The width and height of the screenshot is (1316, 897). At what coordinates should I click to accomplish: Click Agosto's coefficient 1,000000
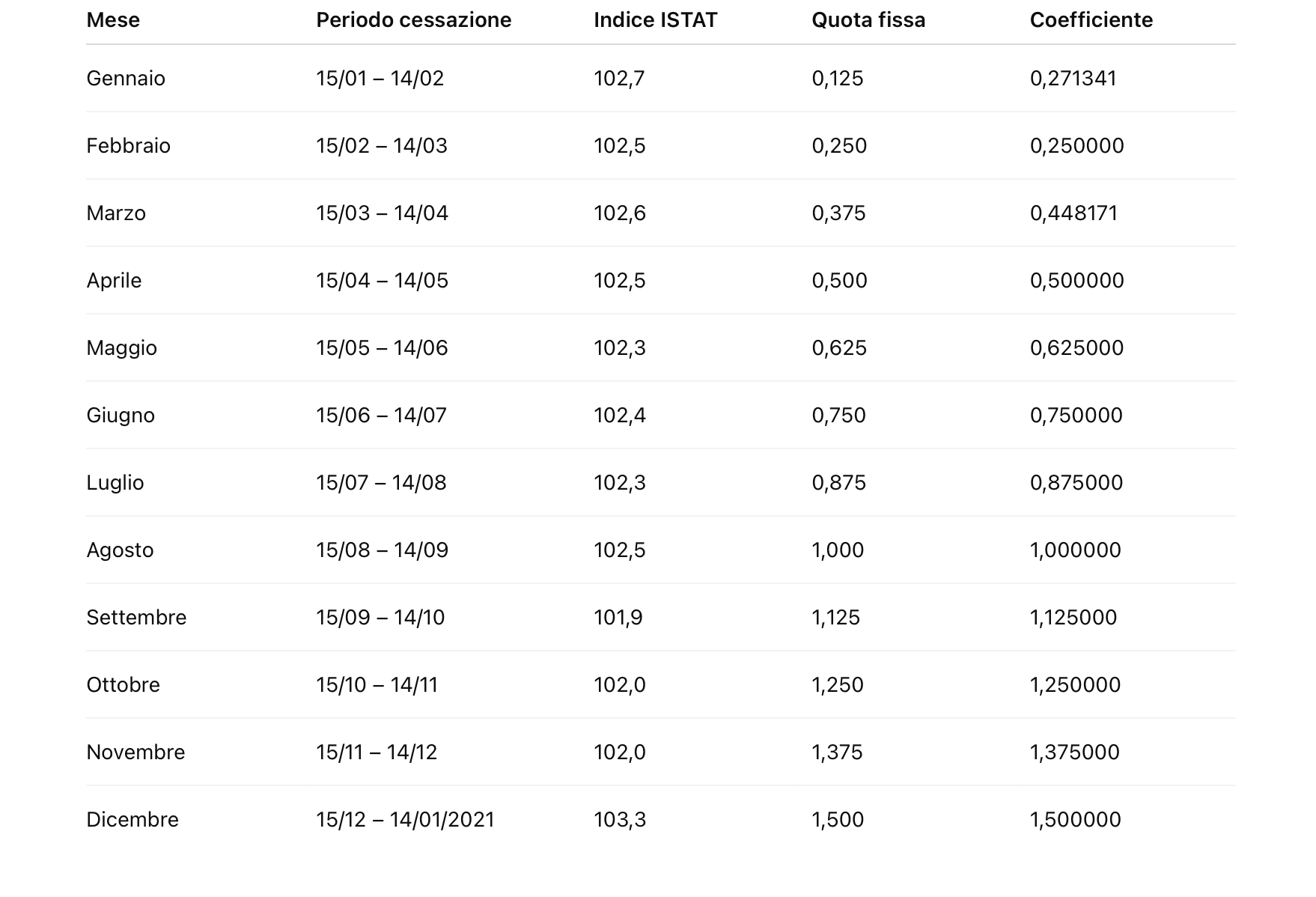pos(1075,550)
